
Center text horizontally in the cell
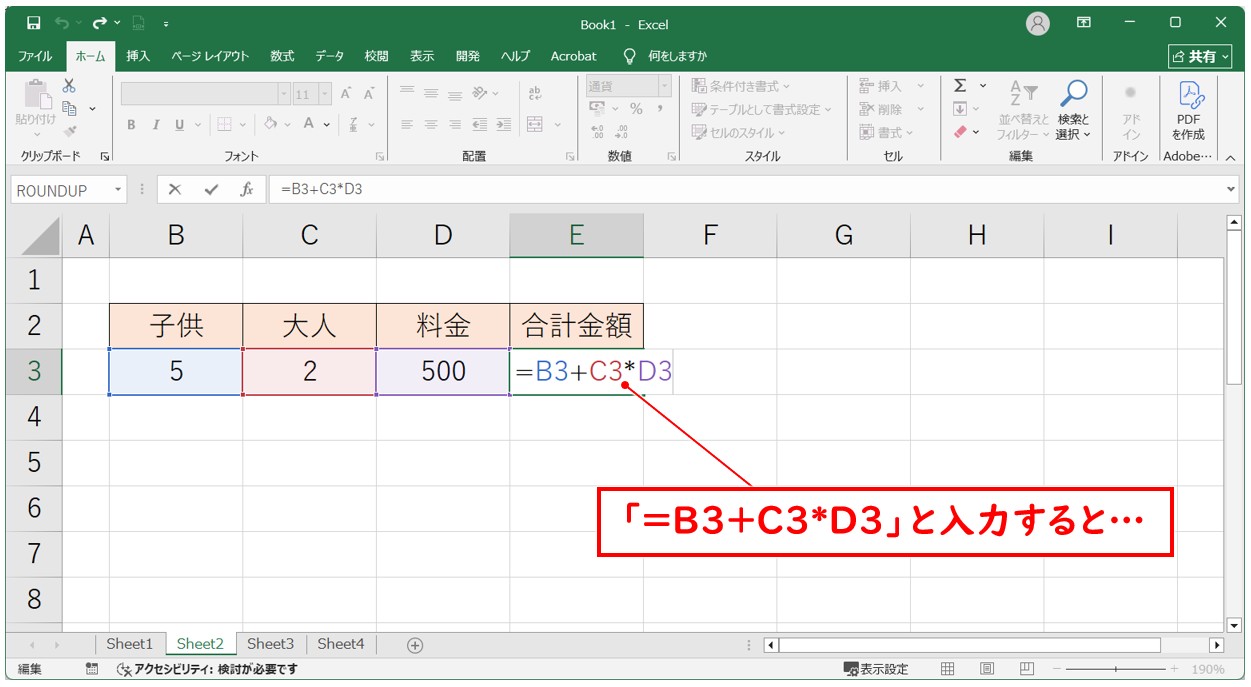click(x=431, y=125)
